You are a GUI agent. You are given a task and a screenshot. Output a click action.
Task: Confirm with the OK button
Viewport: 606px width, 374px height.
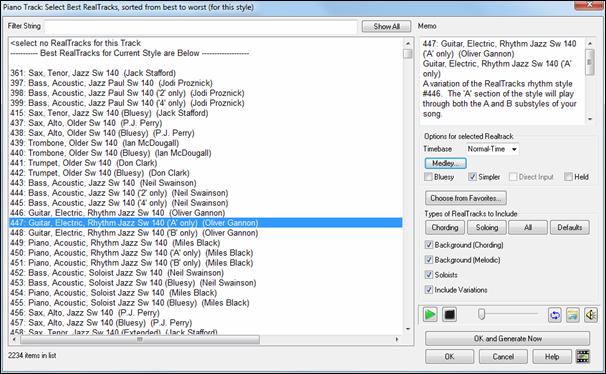coord(449,357)
